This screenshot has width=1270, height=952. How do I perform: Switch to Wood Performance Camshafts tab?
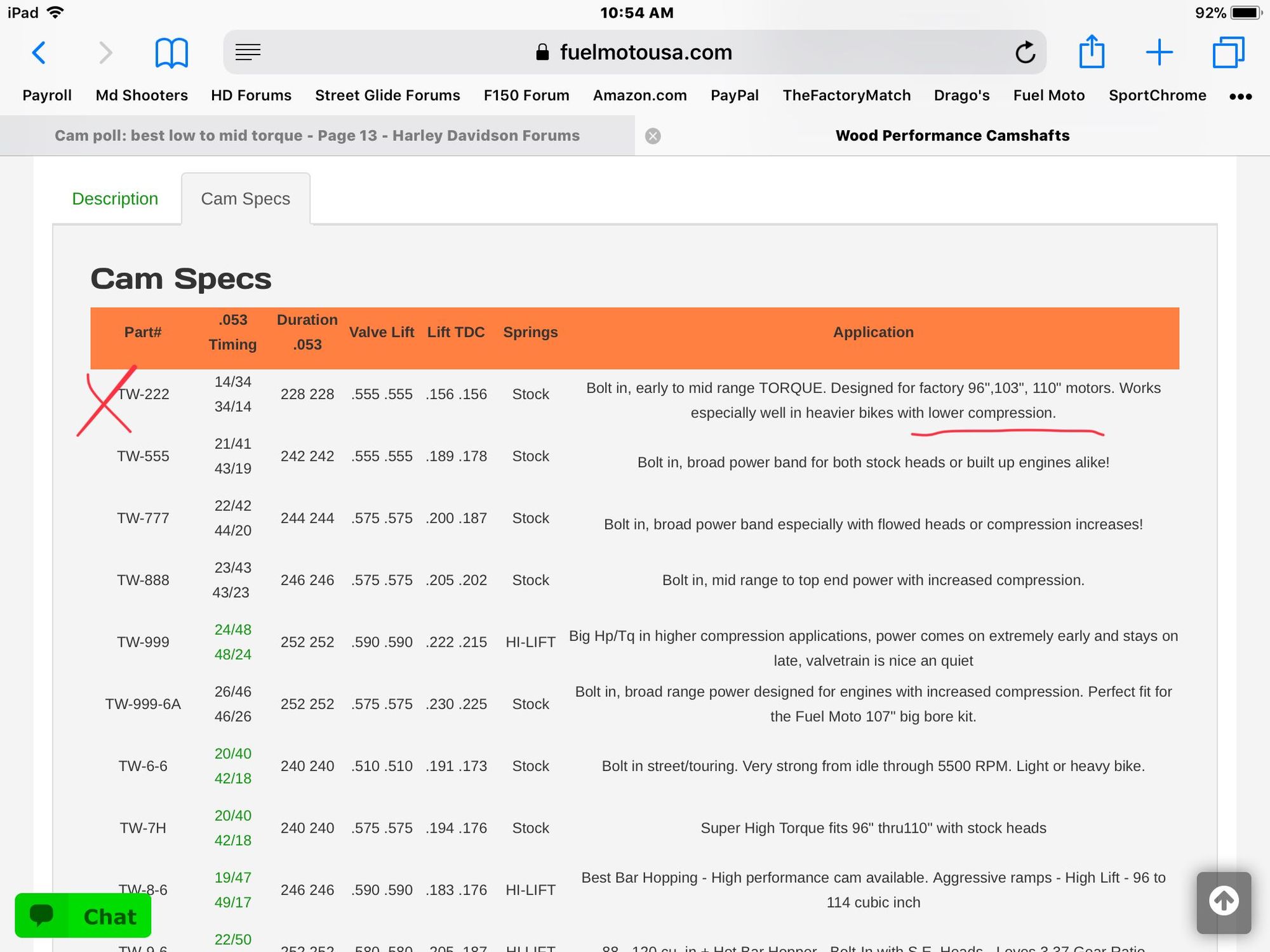tap(952, 135)
